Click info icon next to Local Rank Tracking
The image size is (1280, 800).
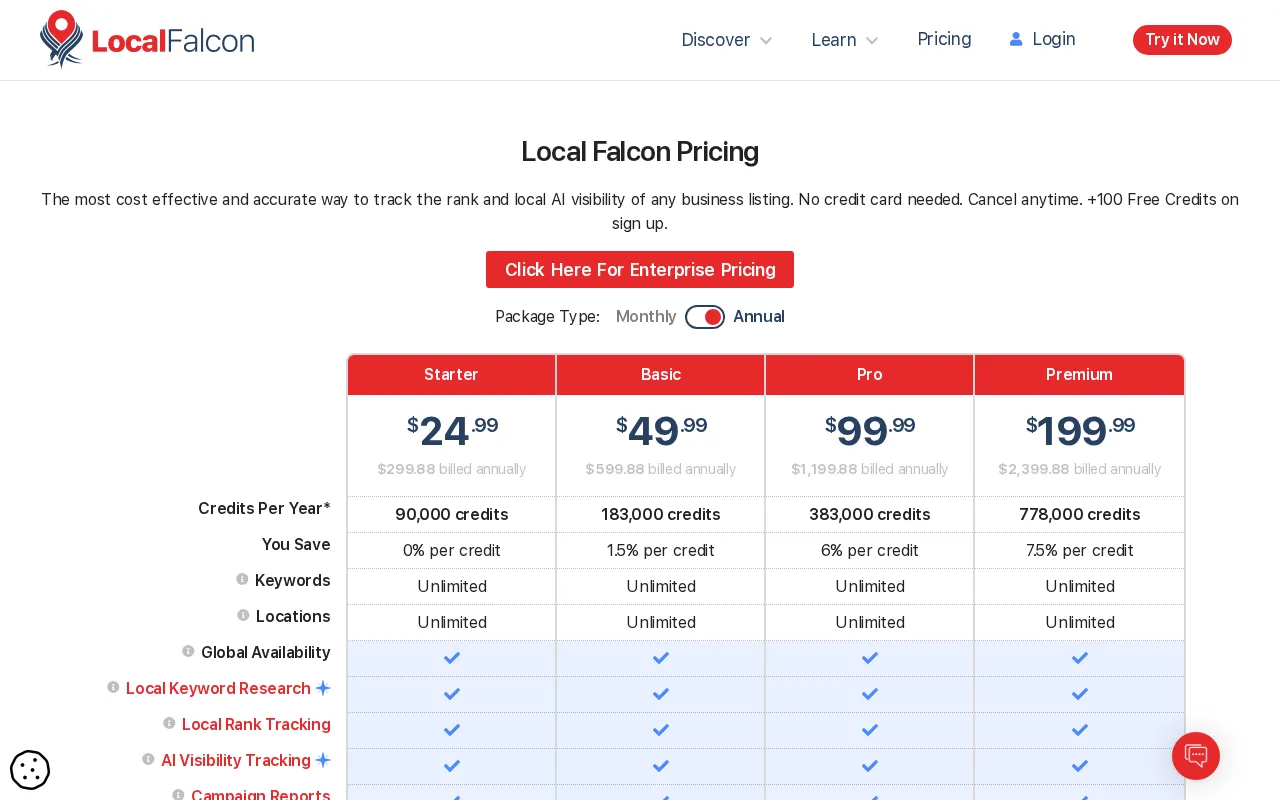[169, 723]
